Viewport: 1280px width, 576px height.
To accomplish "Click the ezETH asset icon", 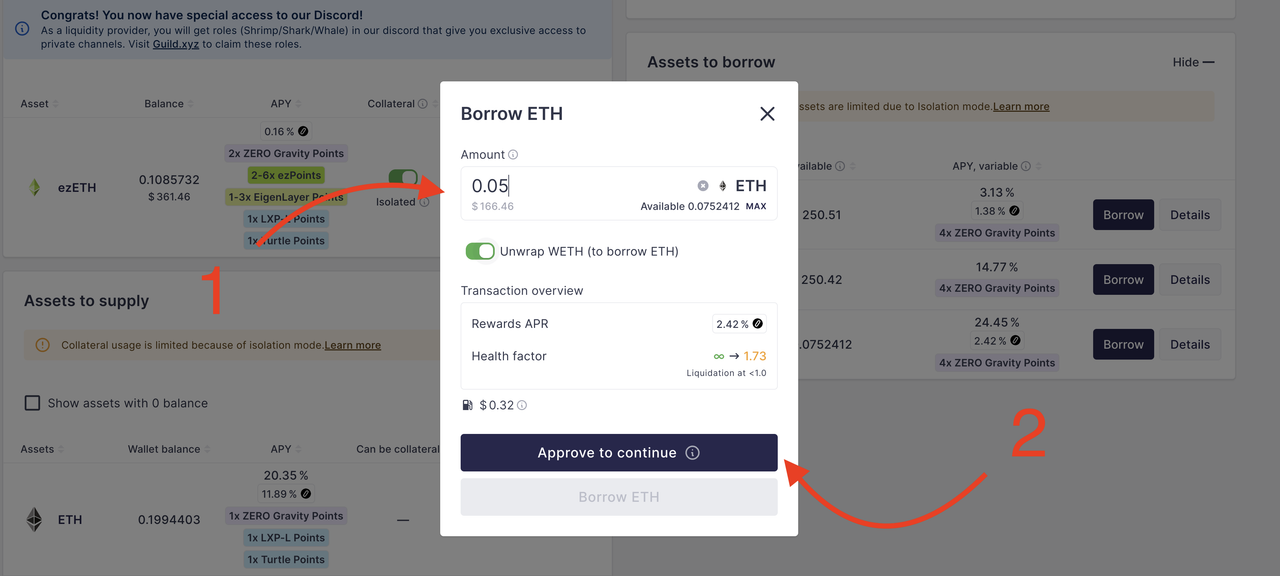I will click(x=34, y=187).
